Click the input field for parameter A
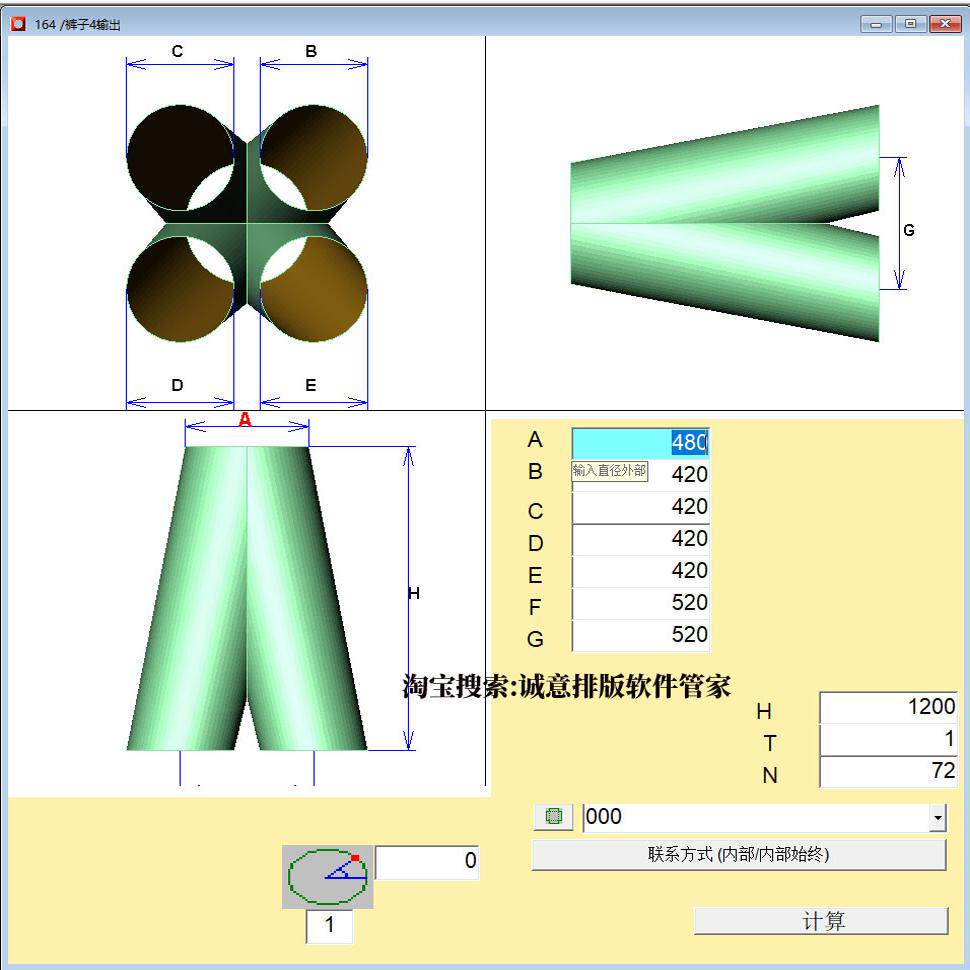The image size is (970, 970). pyautogui.click(x=640, y=443)
